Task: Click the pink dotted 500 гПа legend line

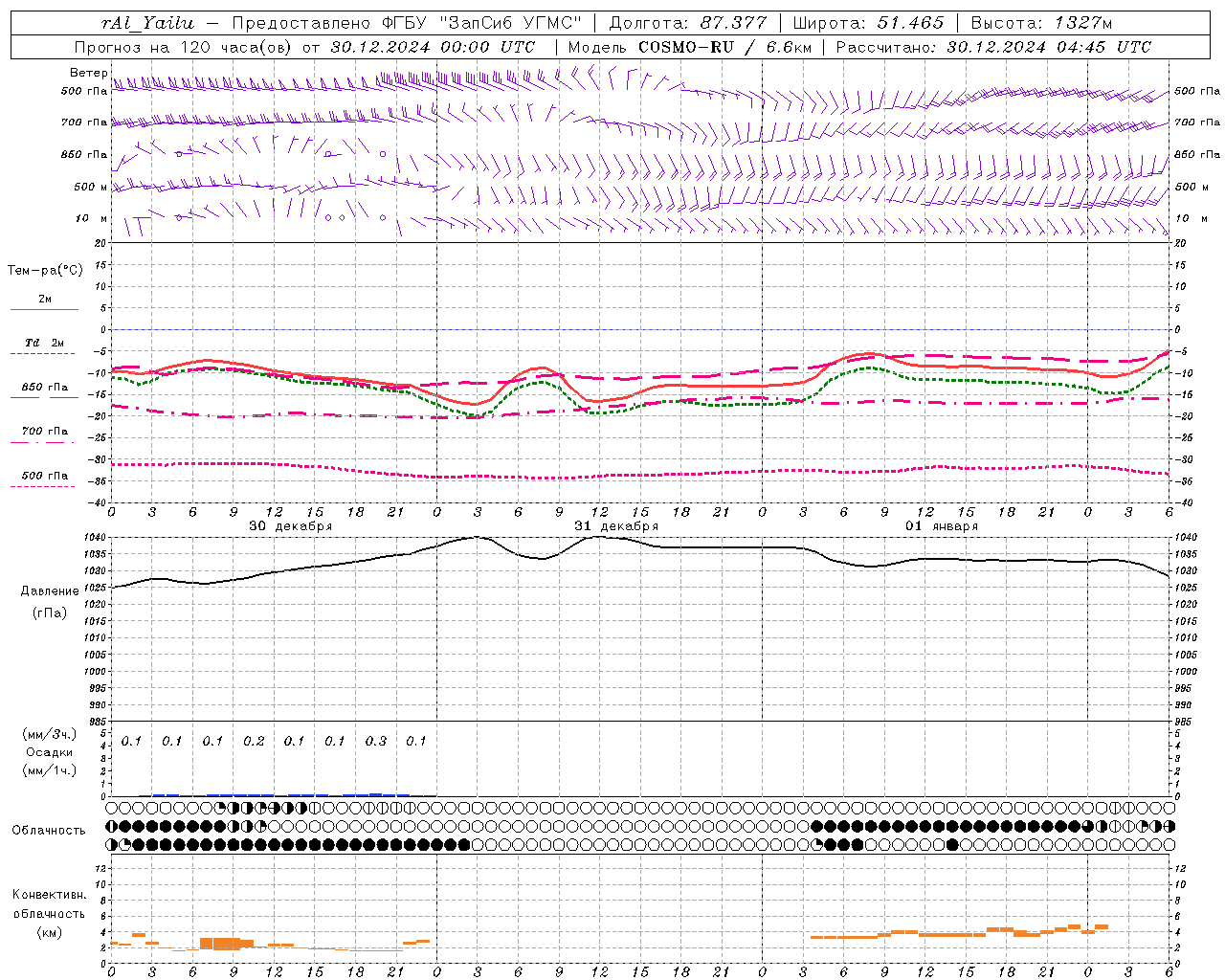Action: tap(43, 486)
